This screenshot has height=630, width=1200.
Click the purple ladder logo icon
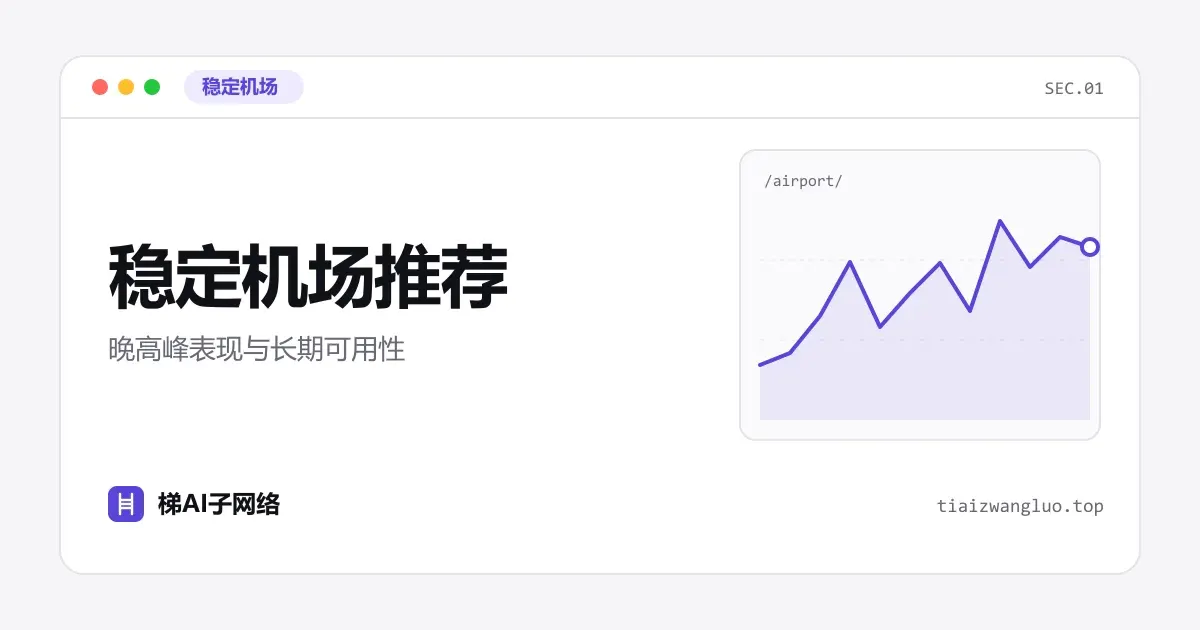pyautogui.click(x=126, y=504)
